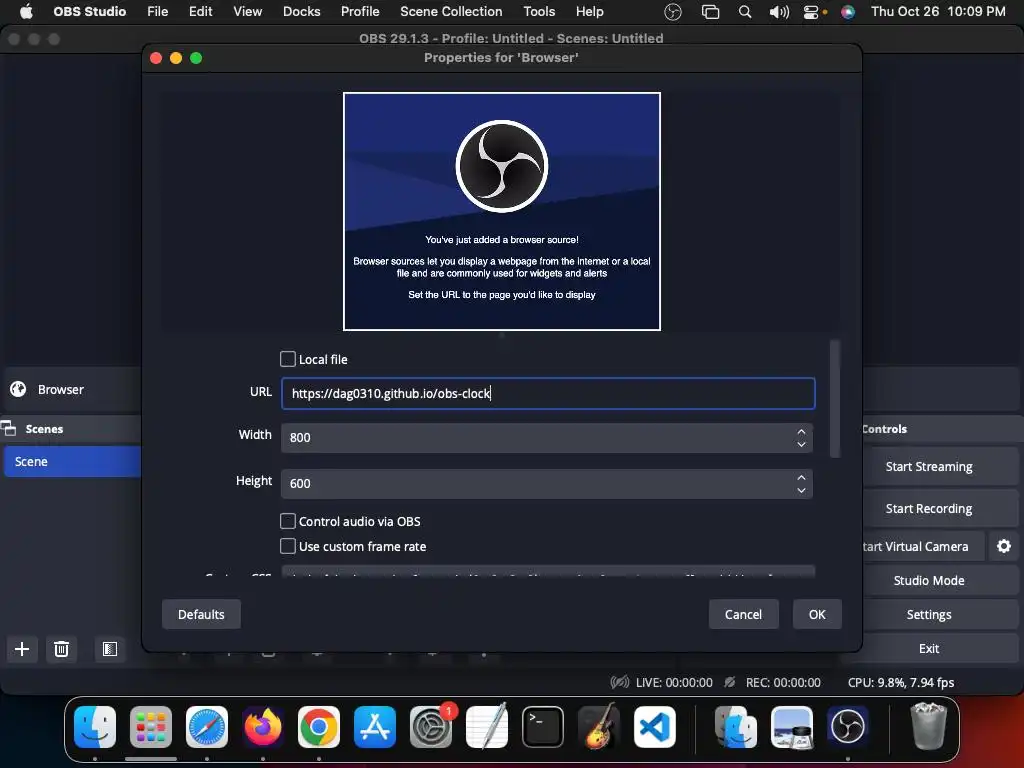Viewport: 1024px width, 768px height.
Task: Enable Studio Mode
Action: pos(929,580)
